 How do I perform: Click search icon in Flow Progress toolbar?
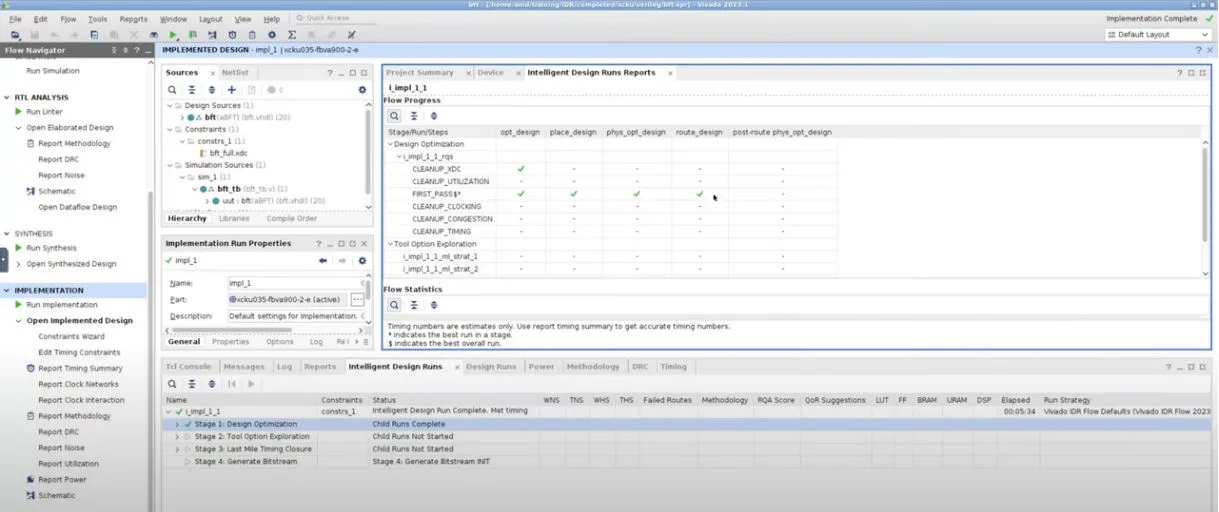coord(395,116)
